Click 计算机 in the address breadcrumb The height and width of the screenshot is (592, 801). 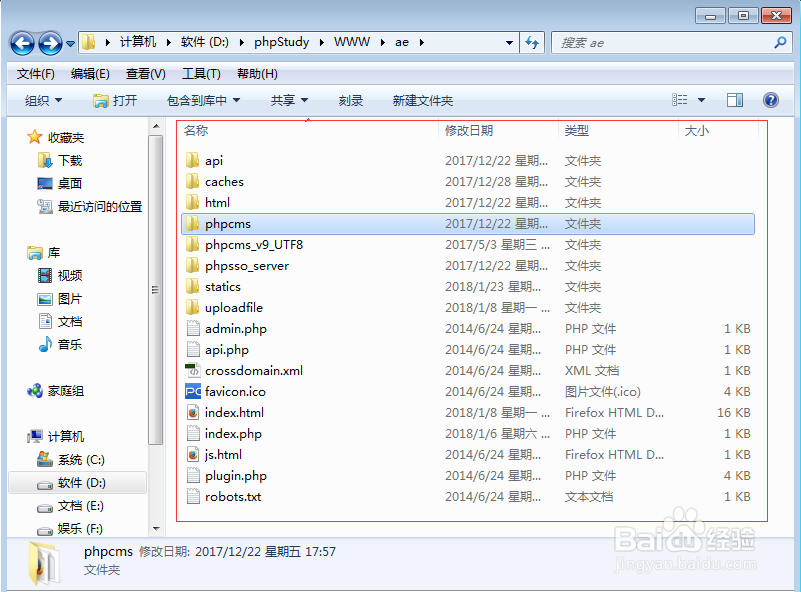138,42
